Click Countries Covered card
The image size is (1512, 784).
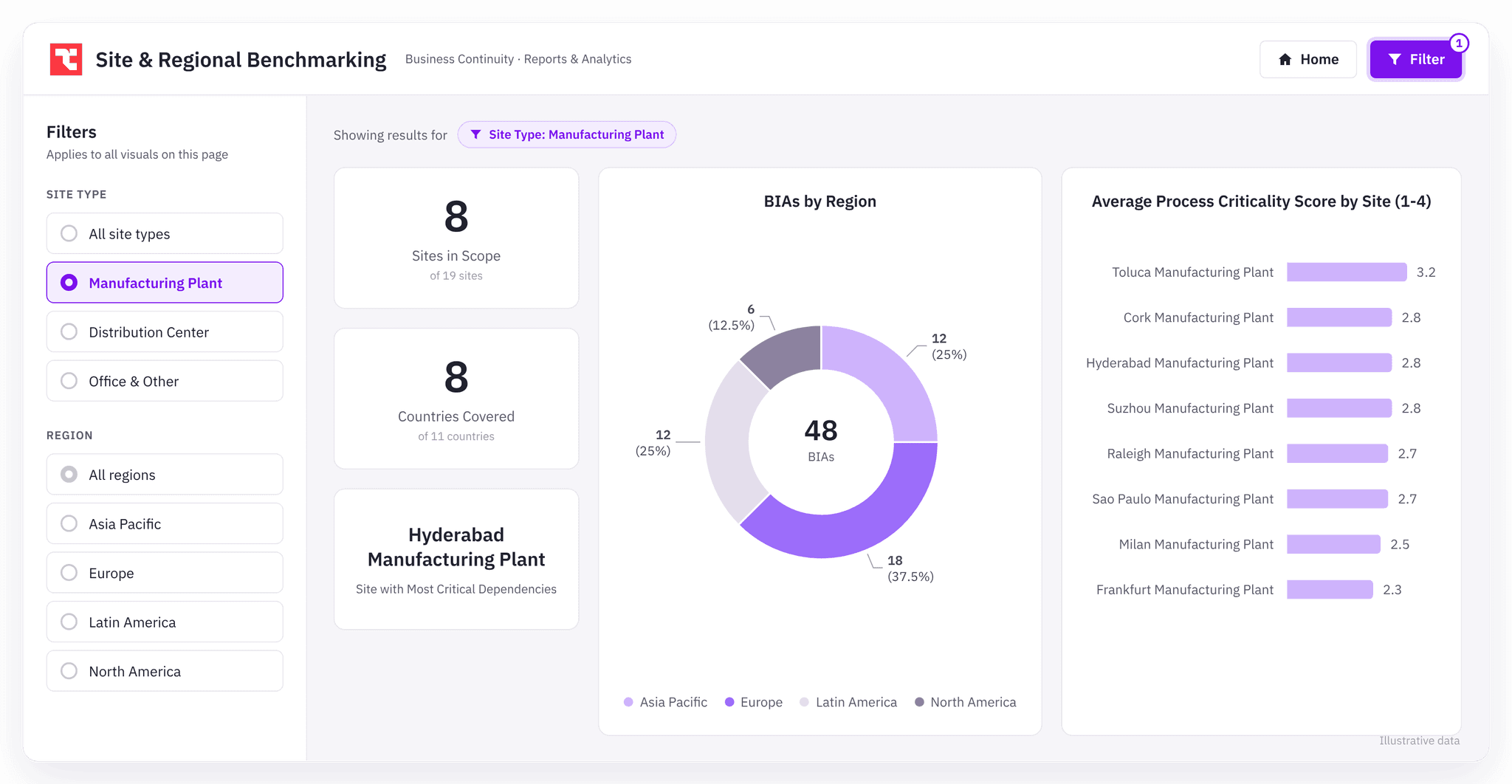click(456, 399)
